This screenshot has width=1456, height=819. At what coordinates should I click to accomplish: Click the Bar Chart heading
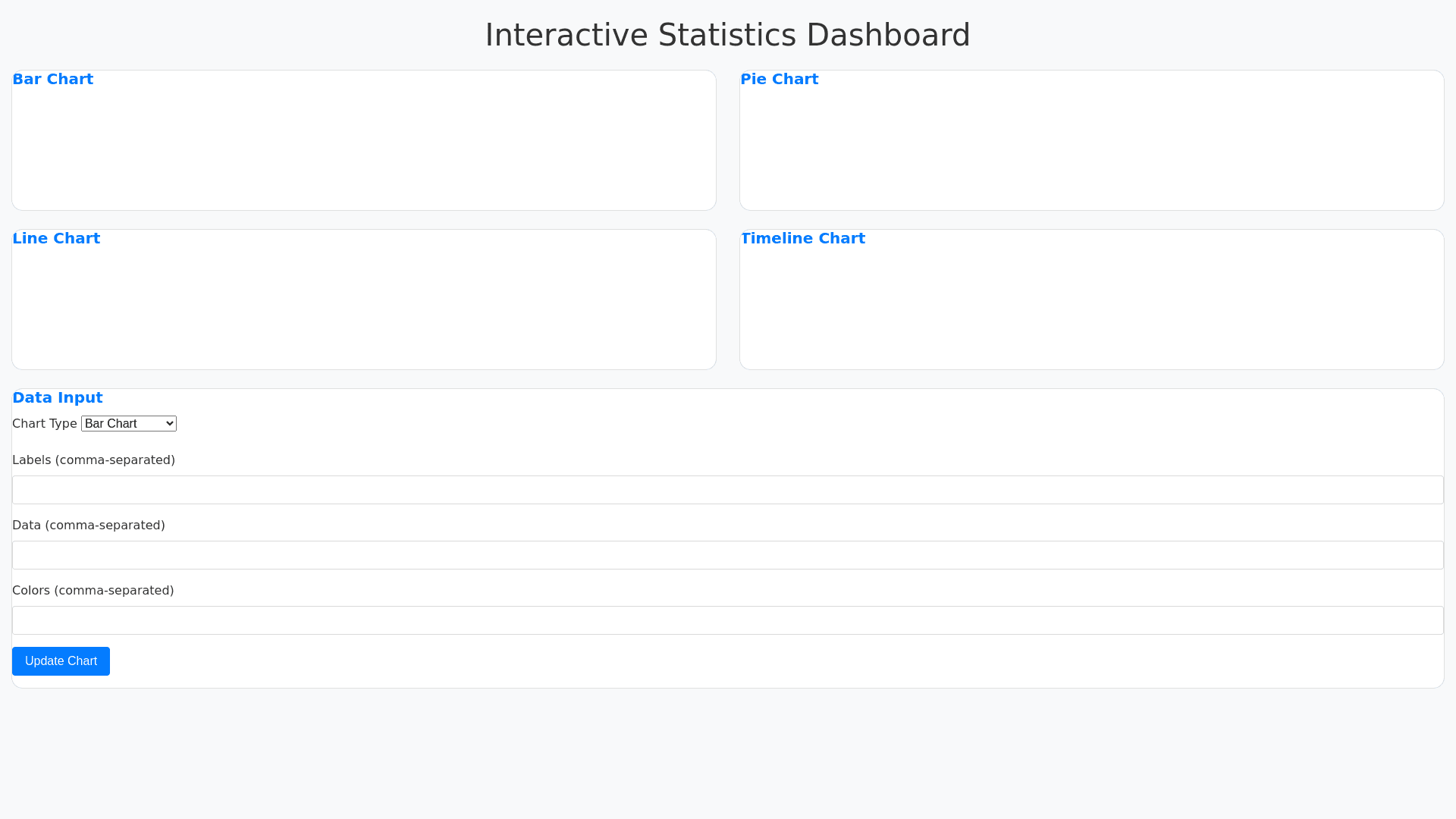[53, 80]
